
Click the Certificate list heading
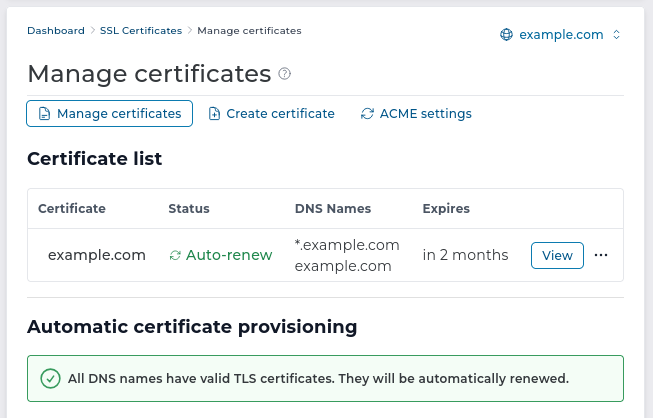pos(95,159)
